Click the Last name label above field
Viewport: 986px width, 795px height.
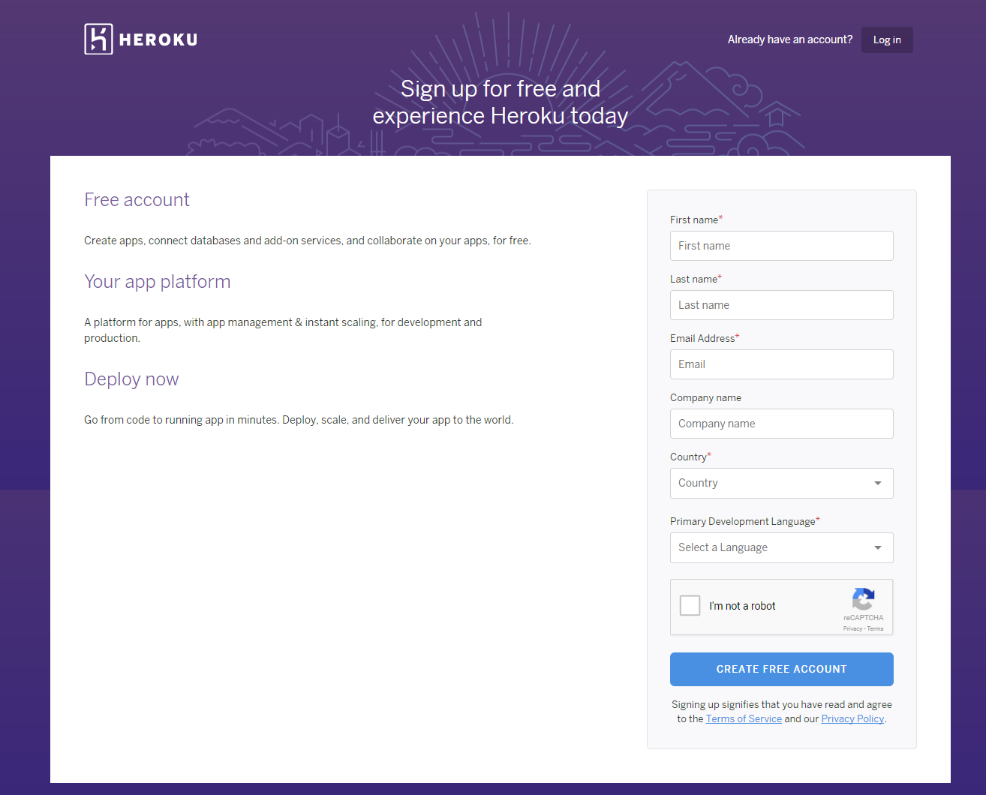pyautogui.click(x=695, y=279)
